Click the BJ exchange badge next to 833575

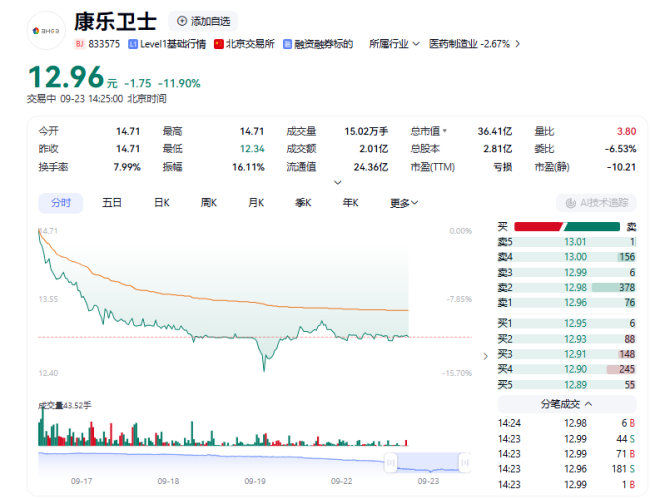point(79,44)
